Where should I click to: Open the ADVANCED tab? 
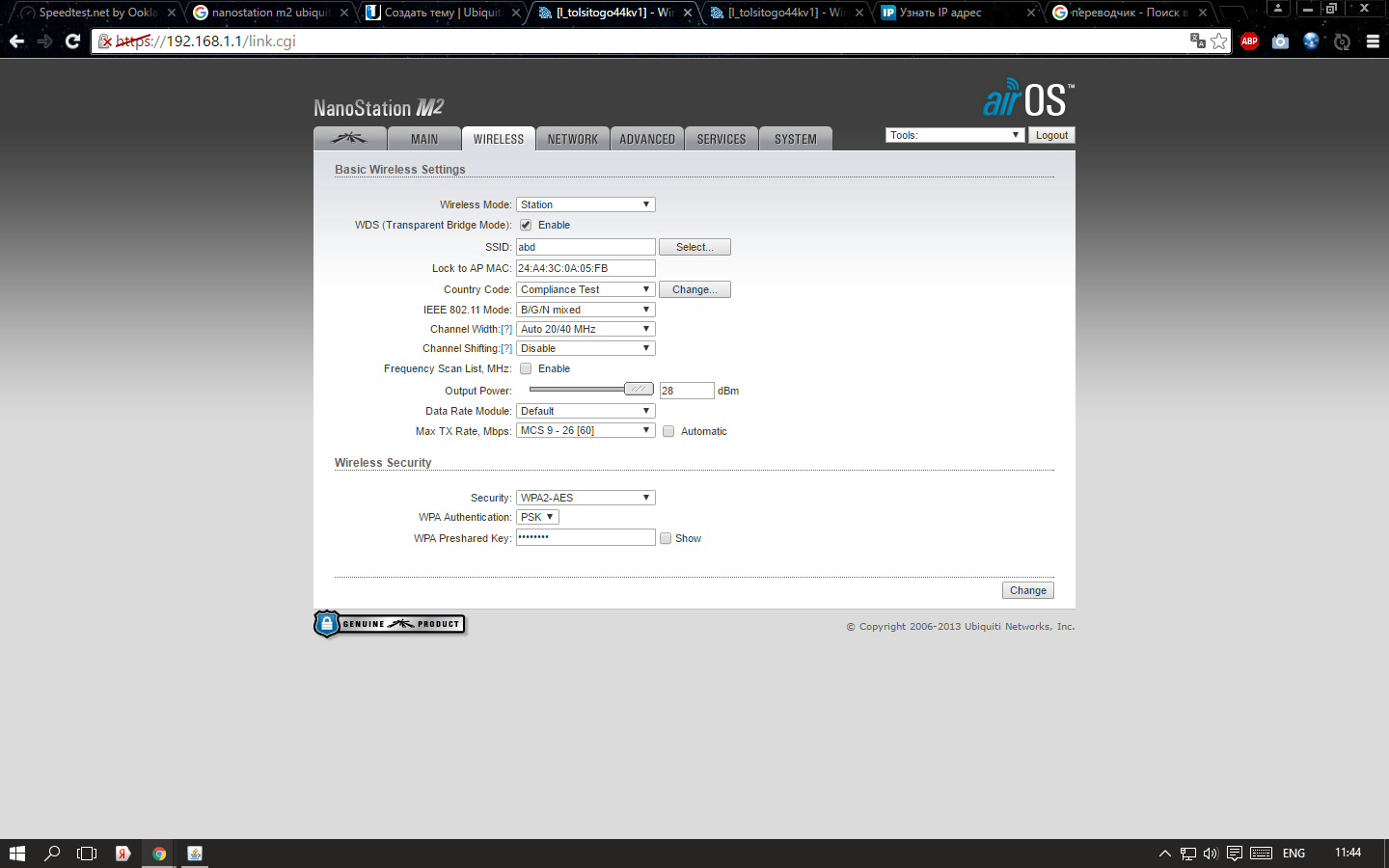(647, 139)
